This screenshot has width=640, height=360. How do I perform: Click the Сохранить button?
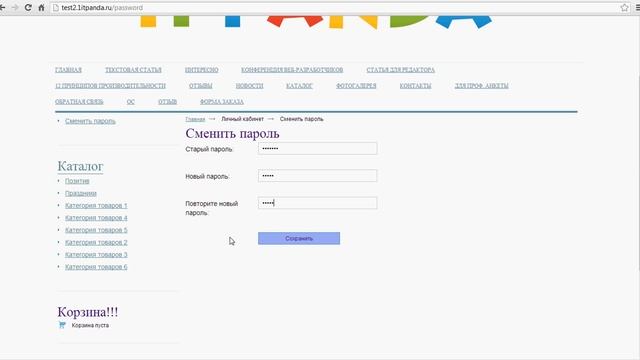[x=299, y=238]
